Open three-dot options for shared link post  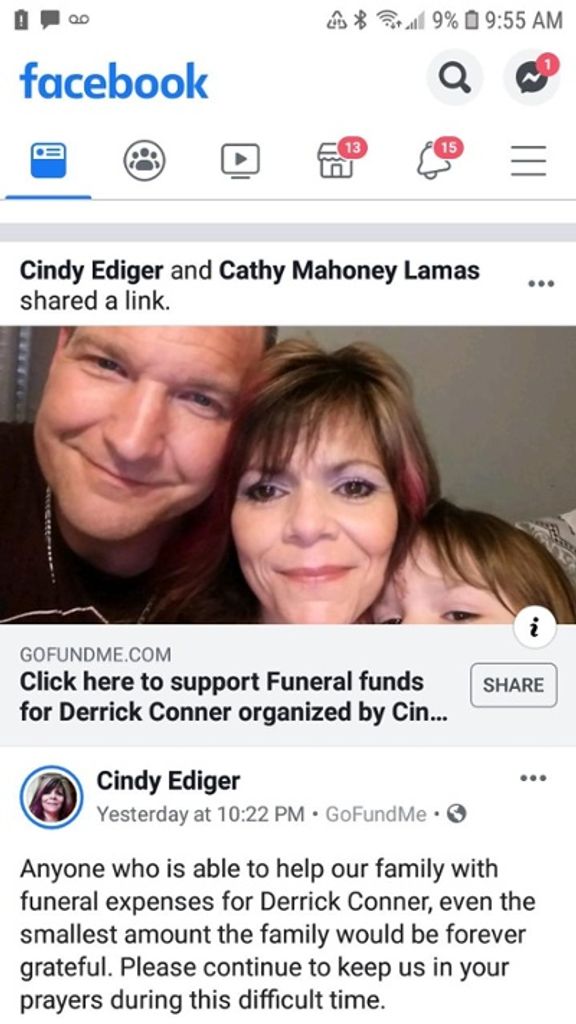(x=541, y=283)
